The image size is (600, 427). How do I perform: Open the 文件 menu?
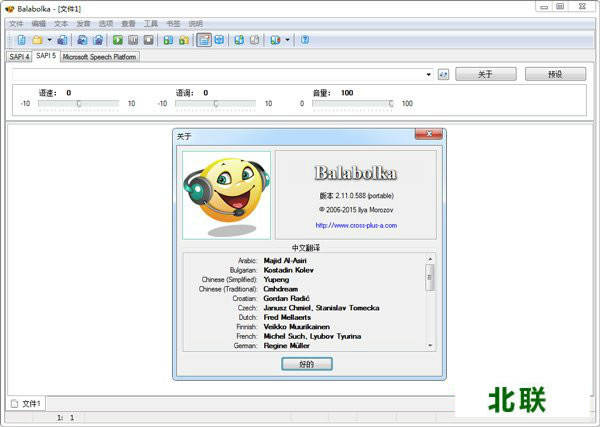16,24
